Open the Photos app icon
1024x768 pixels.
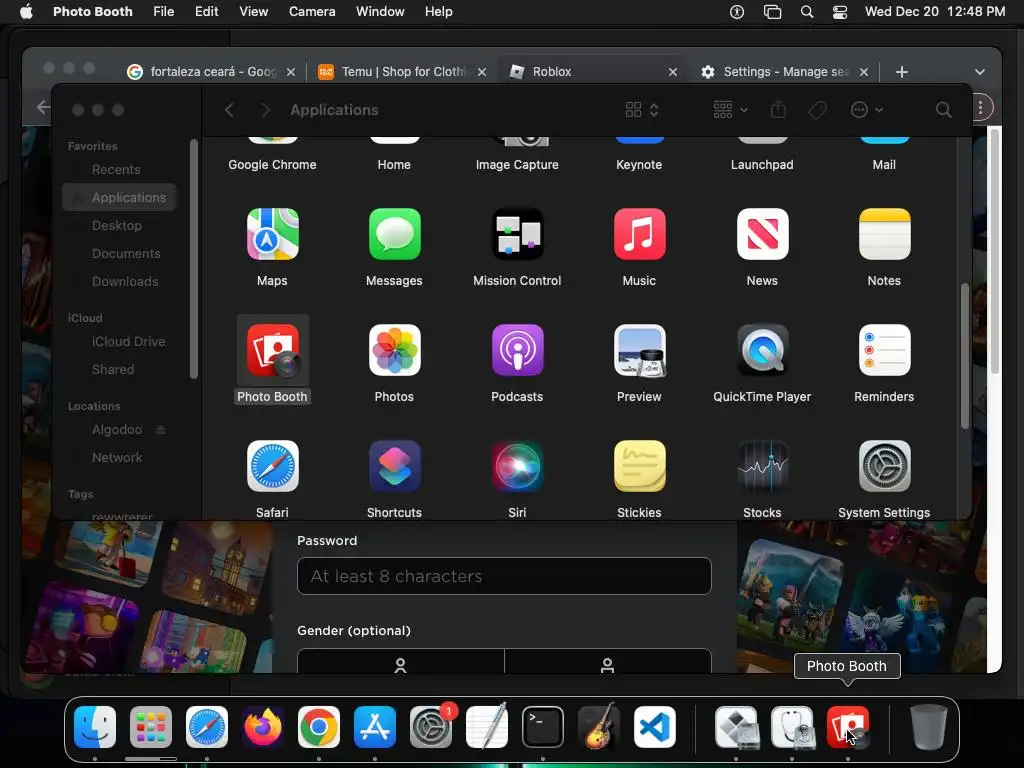pos(394,350)
